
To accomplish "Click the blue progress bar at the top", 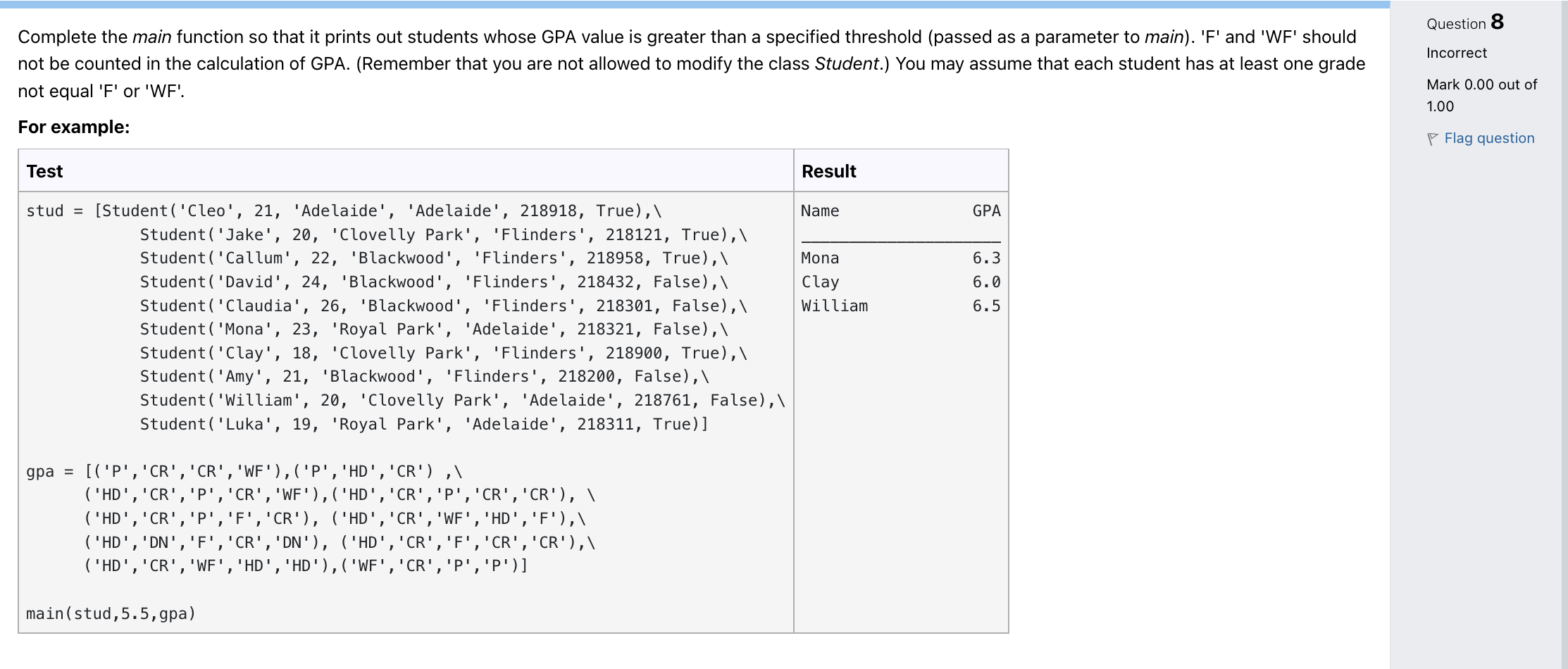I will (695, 4).
